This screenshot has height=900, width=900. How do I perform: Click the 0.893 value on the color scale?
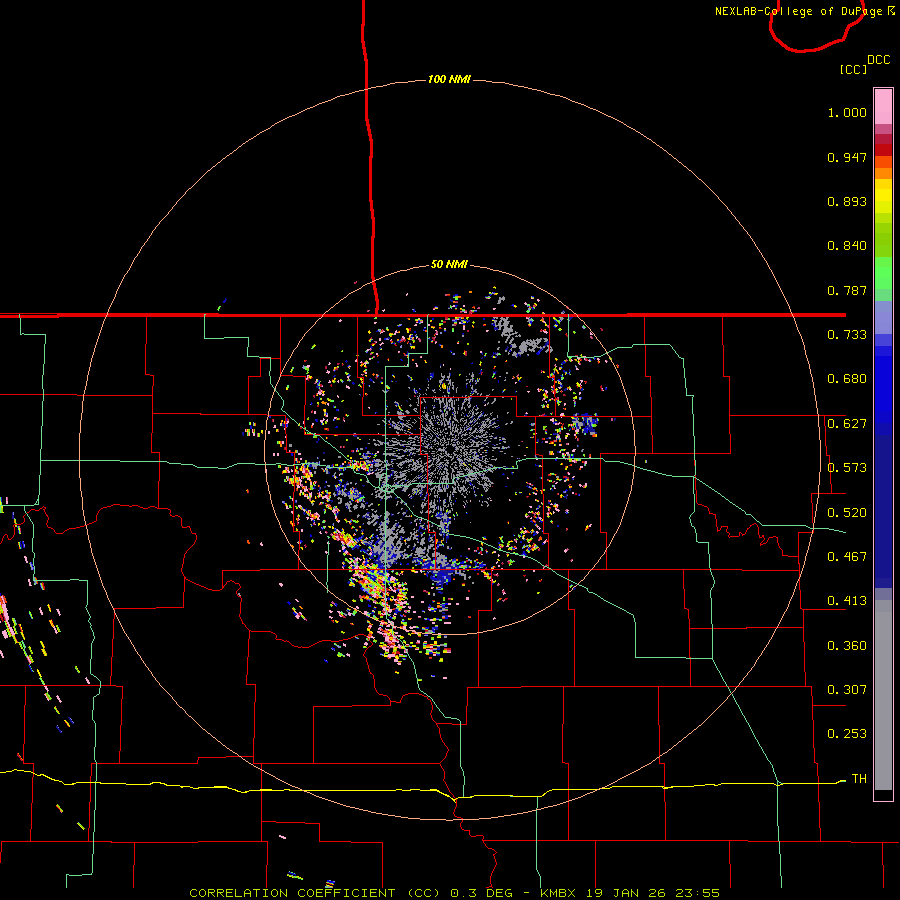pos(847,201)
